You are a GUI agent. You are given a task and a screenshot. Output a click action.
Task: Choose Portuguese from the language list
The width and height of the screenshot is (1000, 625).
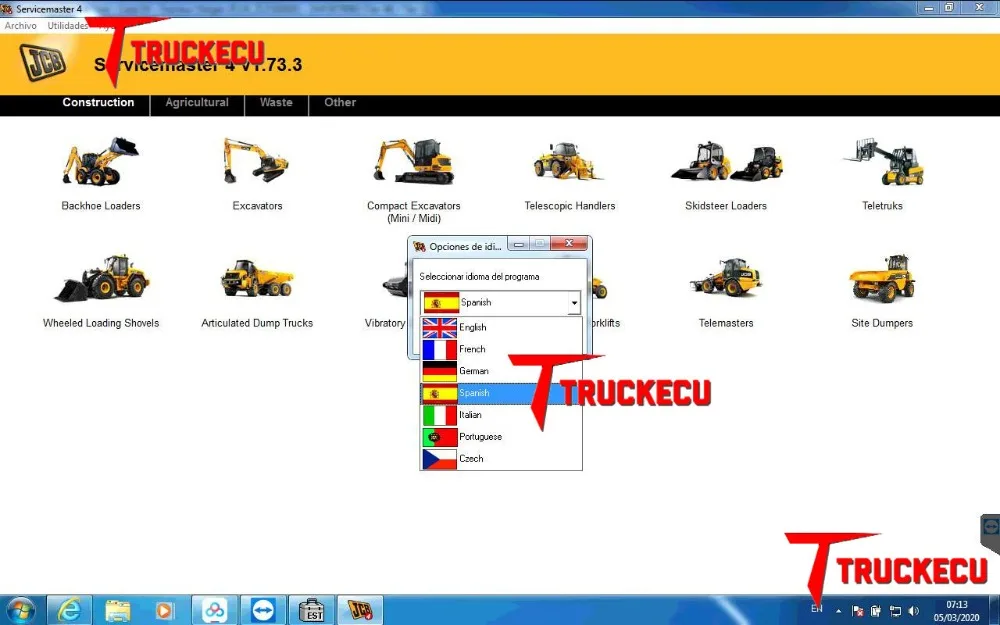501,437
